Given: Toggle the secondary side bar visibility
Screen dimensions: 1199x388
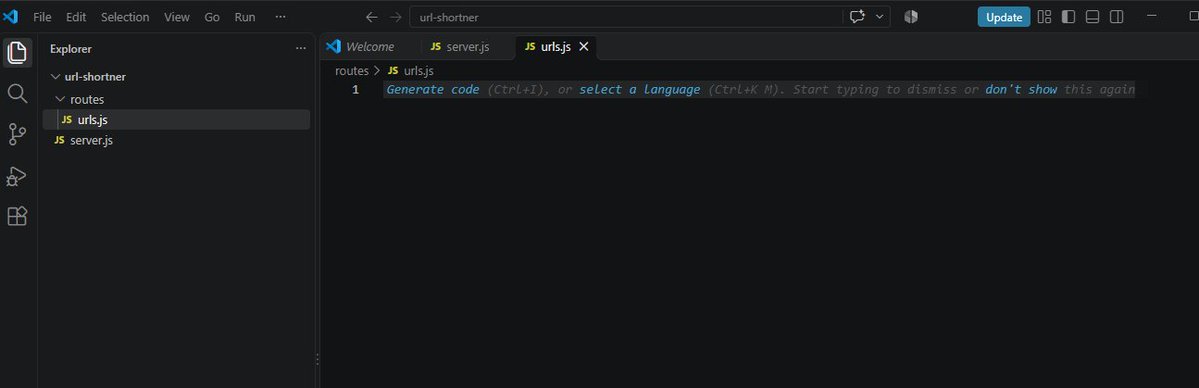Looking at the screenshot, I should 1116,17.
